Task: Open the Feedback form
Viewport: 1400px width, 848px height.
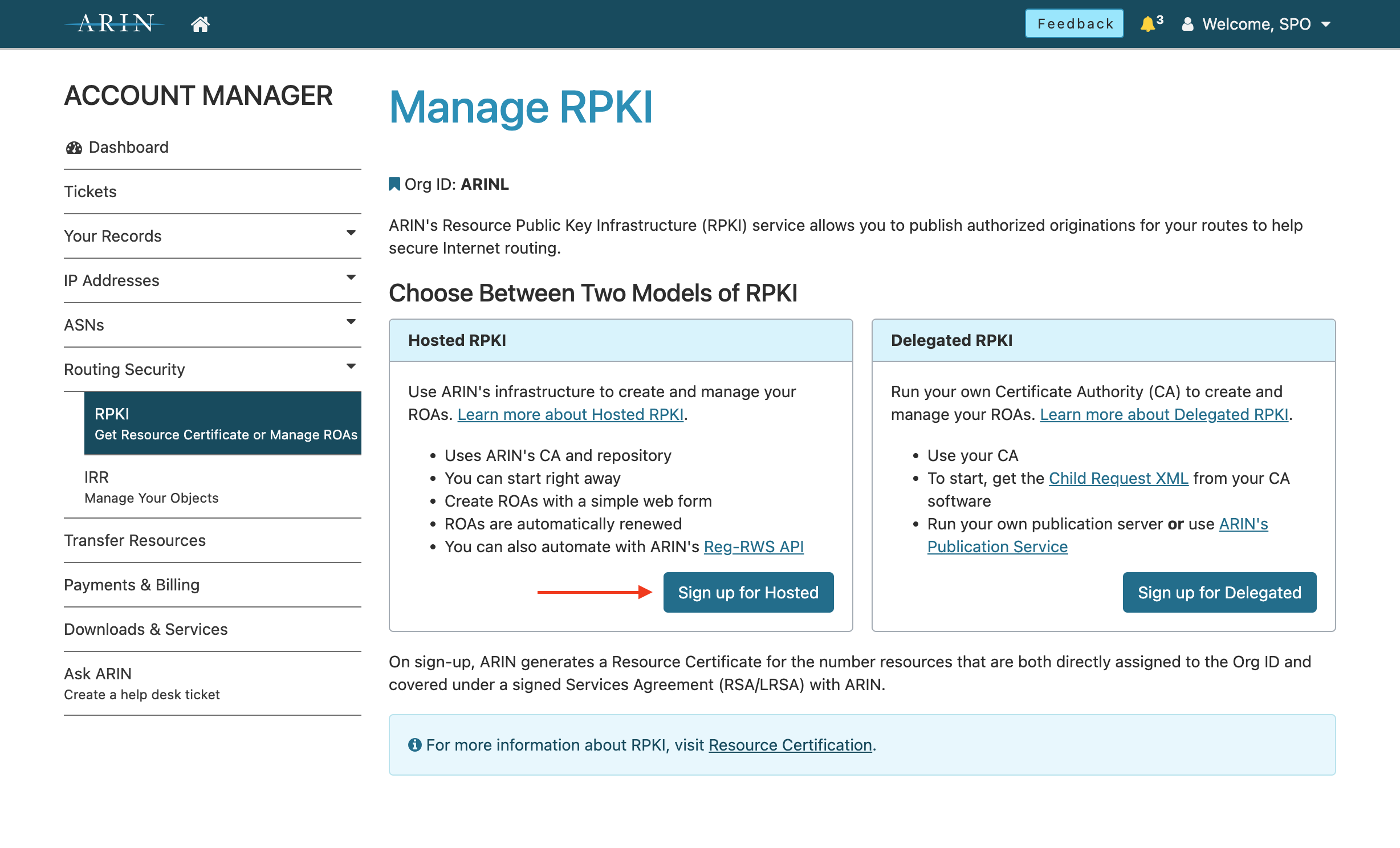Action: [x=1074, y=23]
